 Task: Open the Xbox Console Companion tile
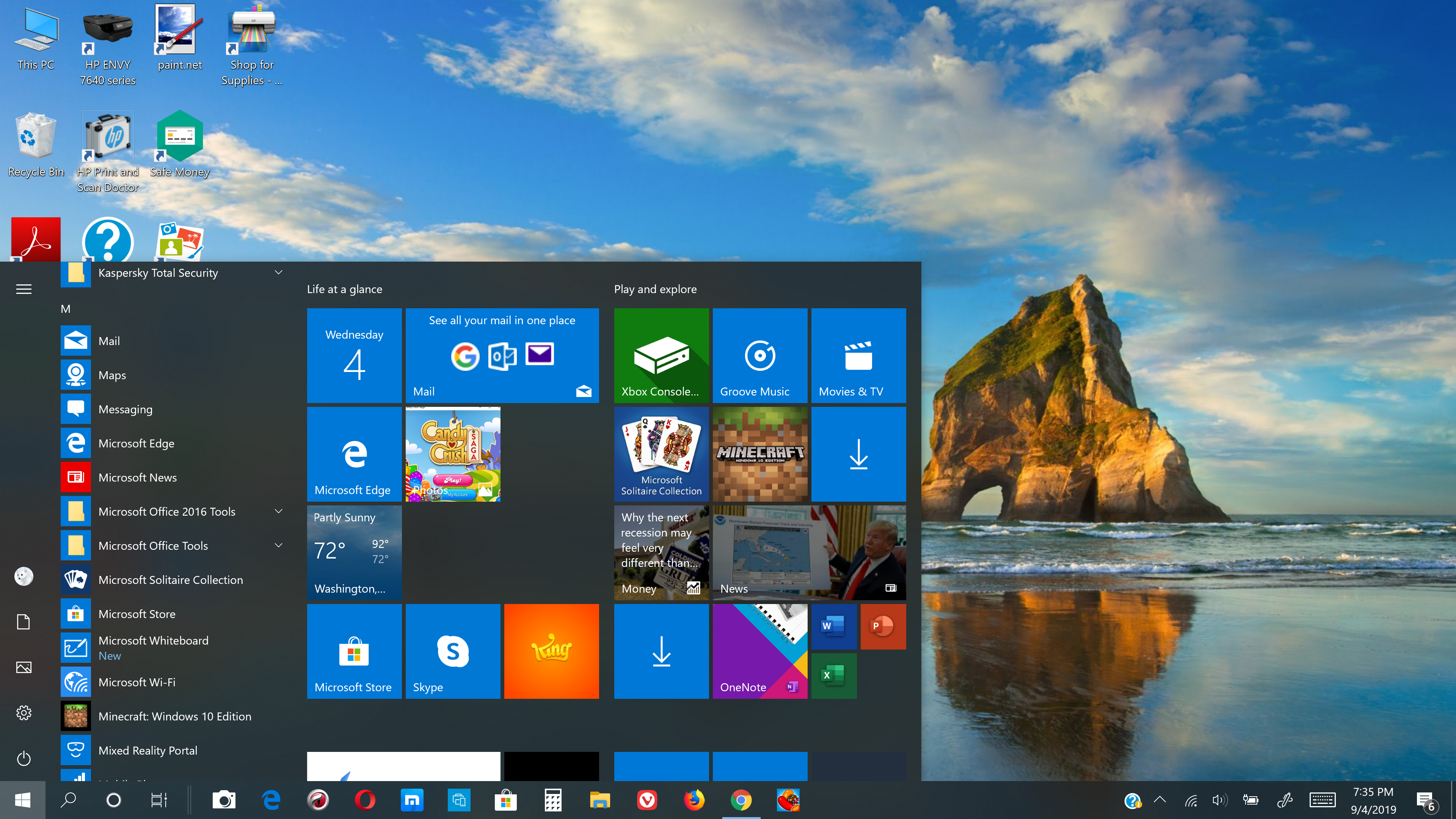point(661,355)
